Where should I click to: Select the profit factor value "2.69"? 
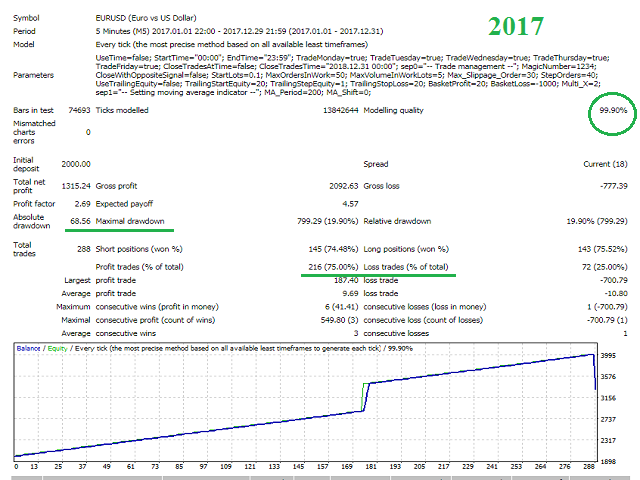[x=82, y=204]
